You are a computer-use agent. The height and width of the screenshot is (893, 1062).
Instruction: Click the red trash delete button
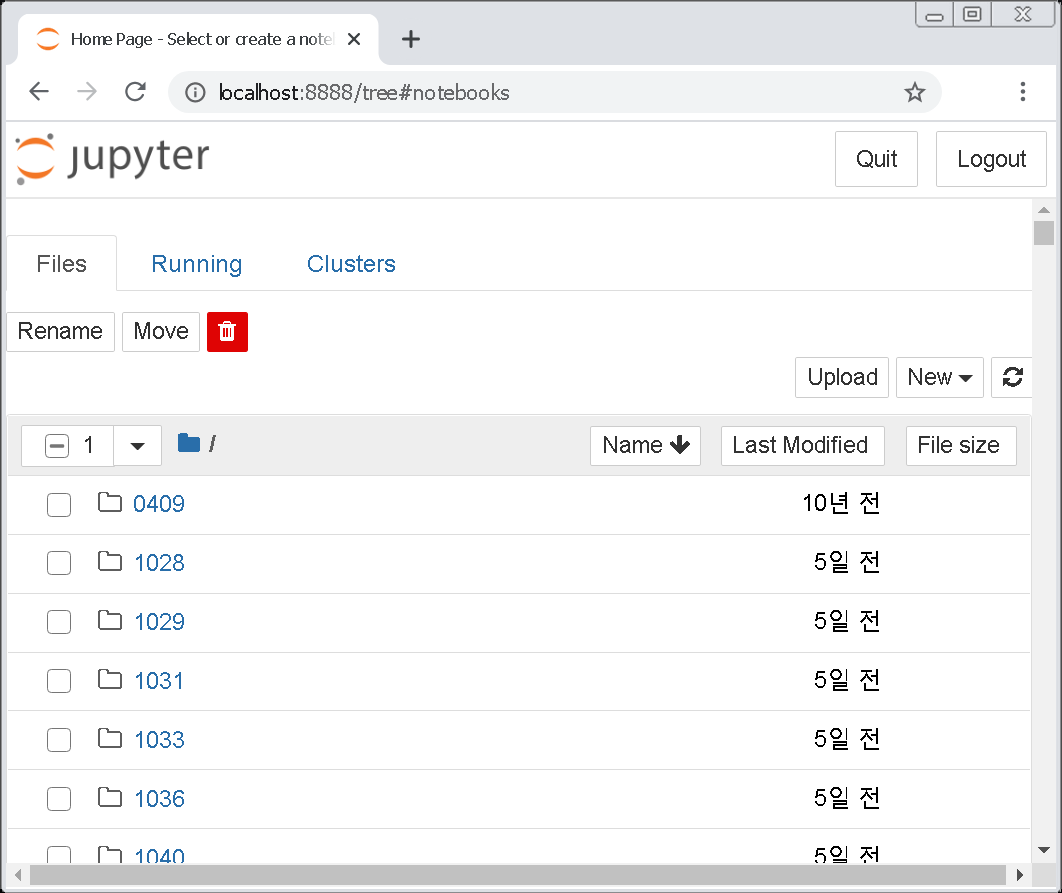click(x=227, y=331)
